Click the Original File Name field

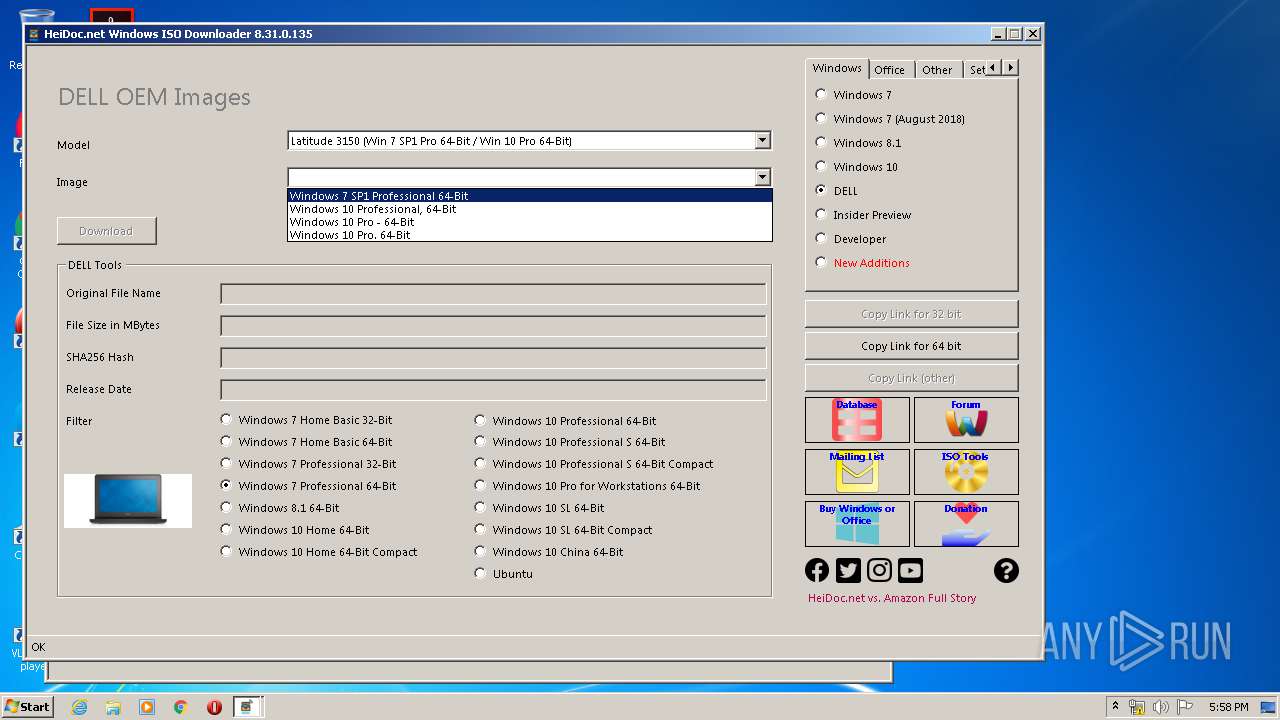coord(493,294)
